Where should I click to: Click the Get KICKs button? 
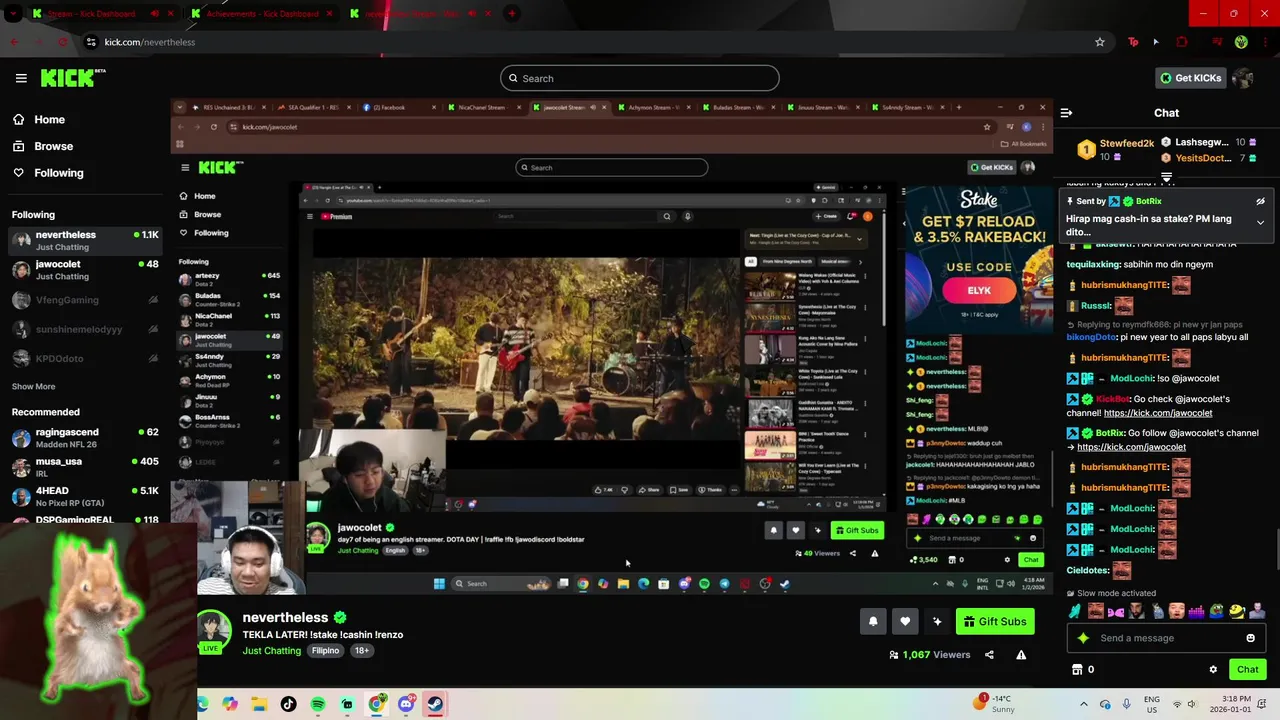[x=1190, y=78]
